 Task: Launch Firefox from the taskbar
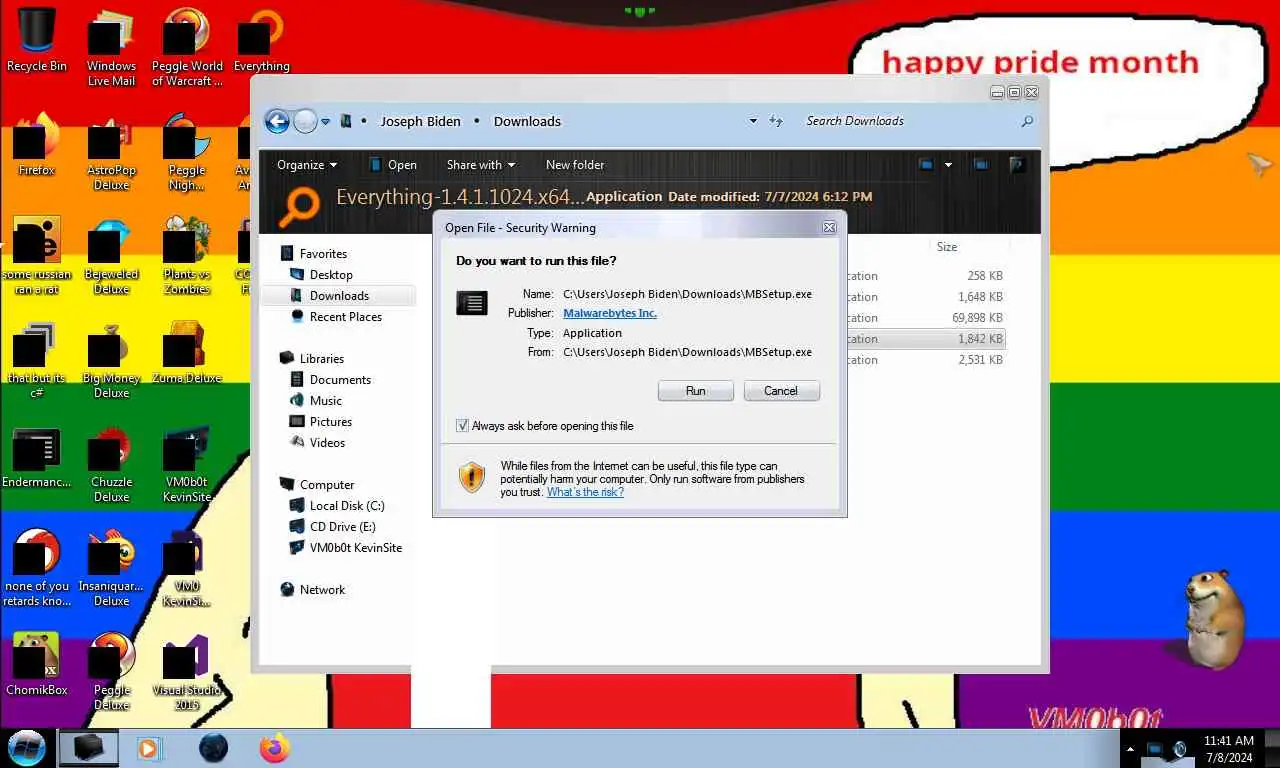pyautogui.click(x=273, y=748)
